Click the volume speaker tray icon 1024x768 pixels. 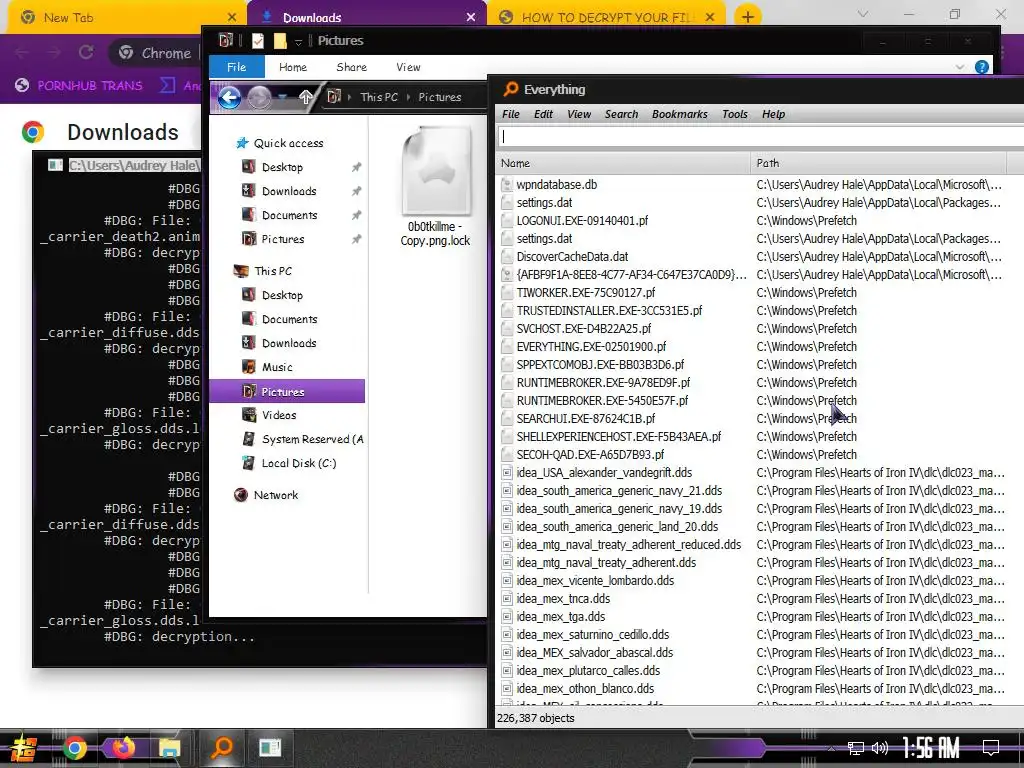coord(879,748)
